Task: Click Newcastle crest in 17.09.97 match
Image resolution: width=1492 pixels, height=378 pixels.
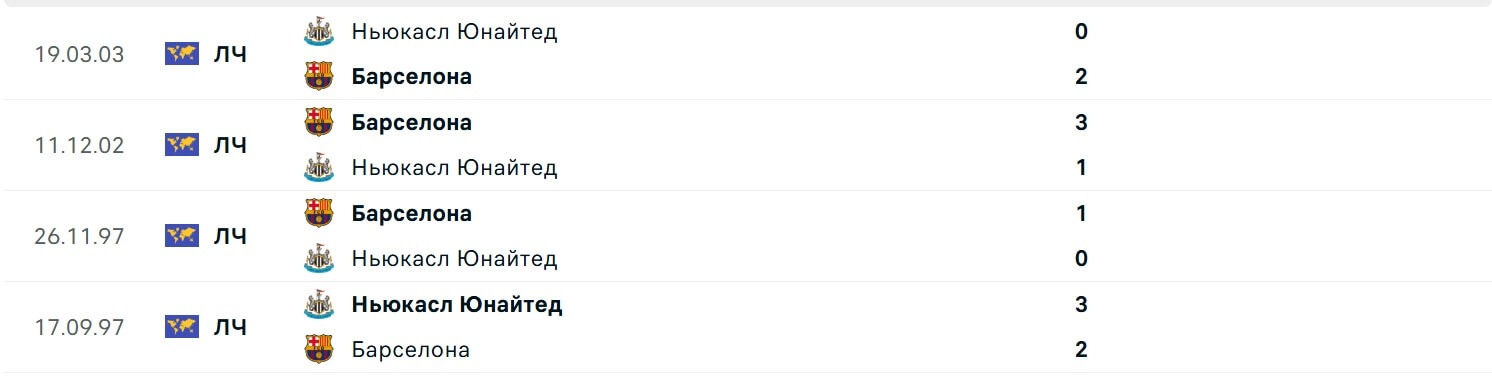Action: (x=318, y=304)
